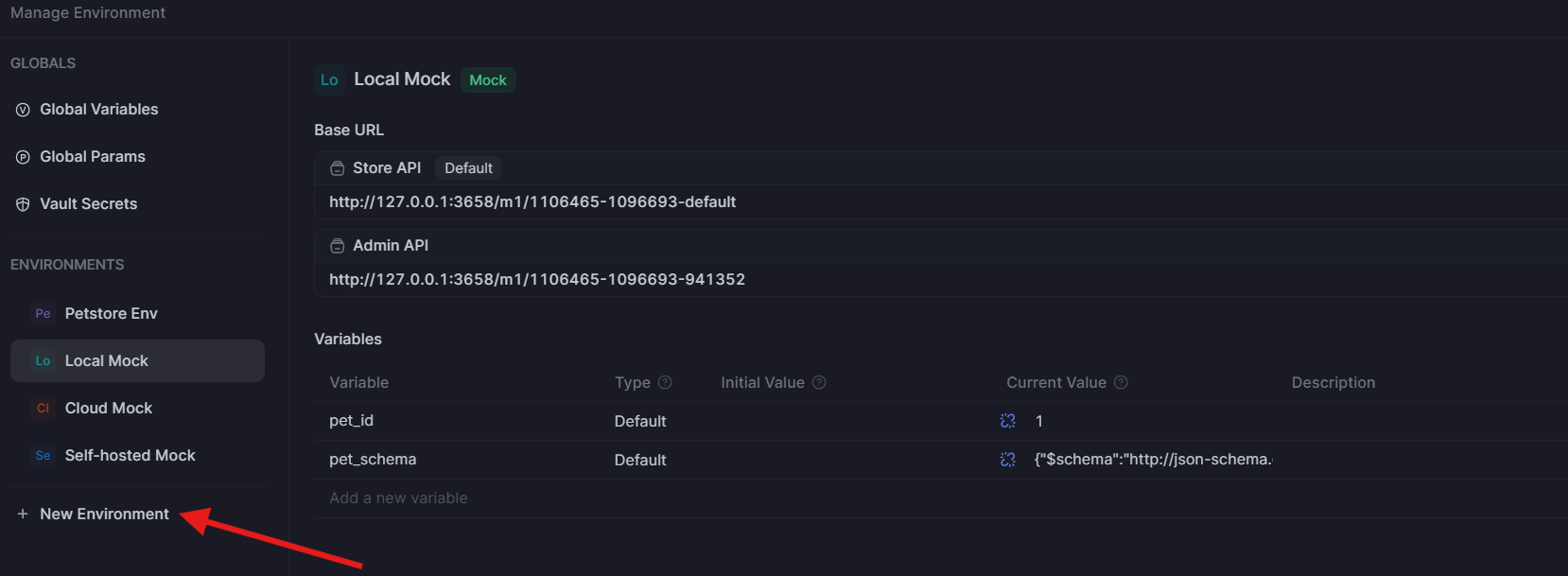The width and height of the screenshot is (1568, 576).
Task: Click the Initial Value column header label
Action: coord(762,383)
